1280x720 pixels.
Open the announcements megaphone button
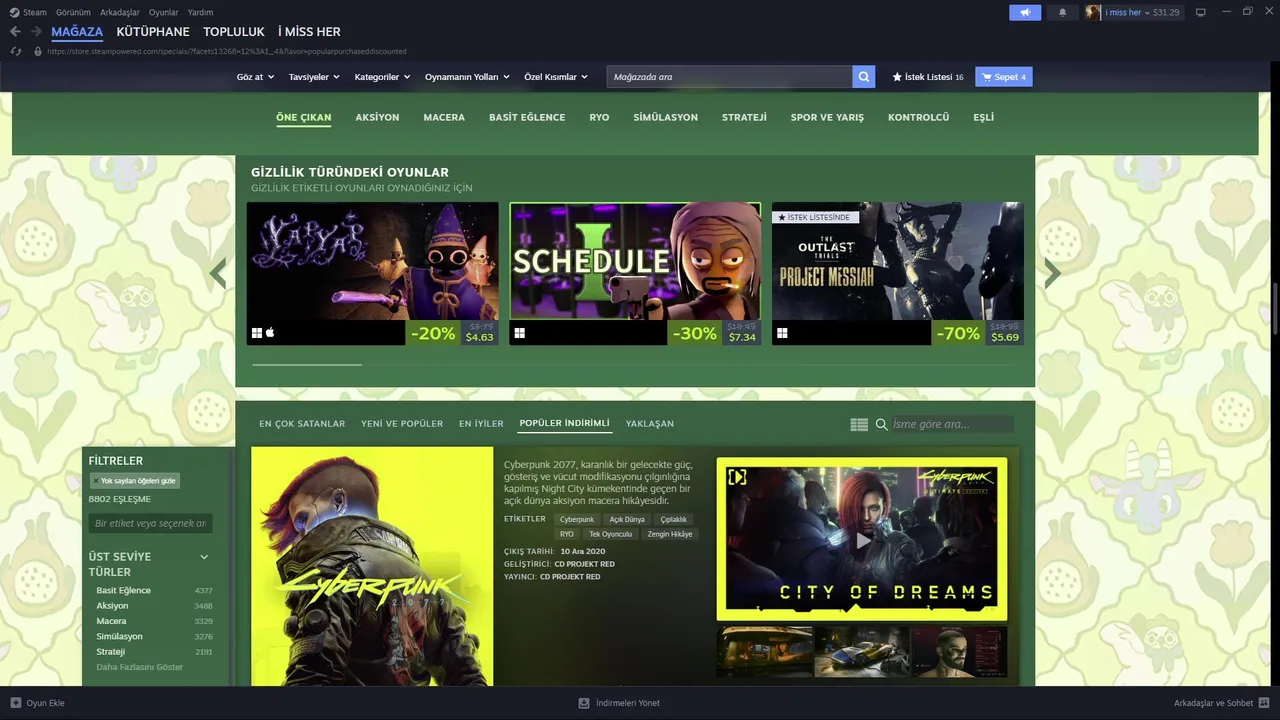point(1025,12)
